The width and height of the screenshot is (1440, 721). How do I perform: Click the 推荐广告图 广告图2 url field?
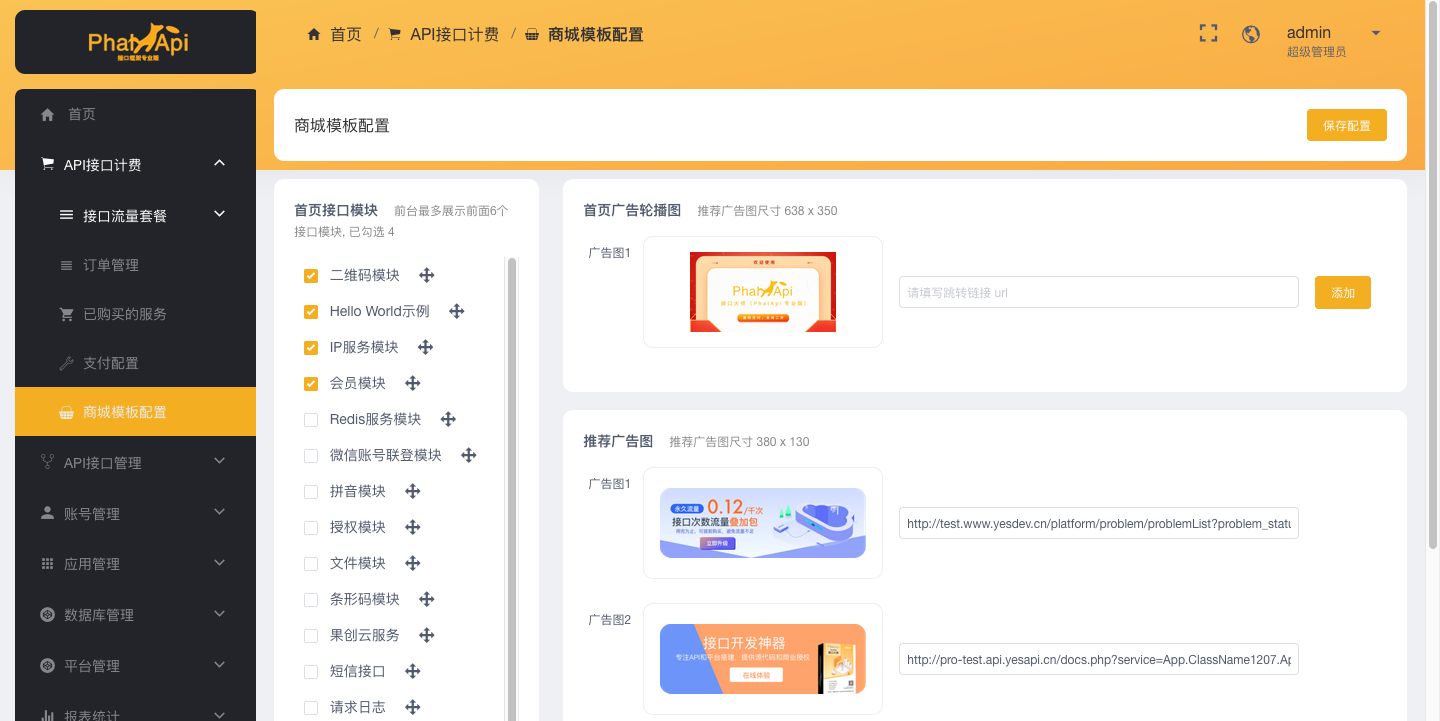(1098, 659)
